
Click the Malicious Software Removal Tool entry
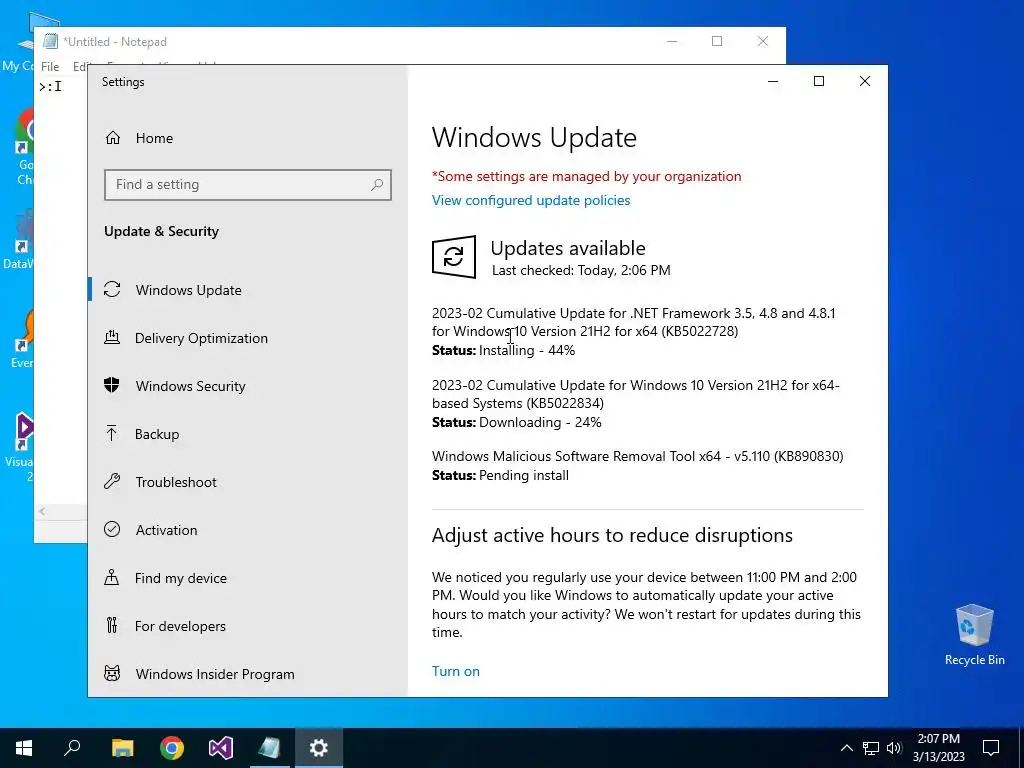tap(637, 456)
